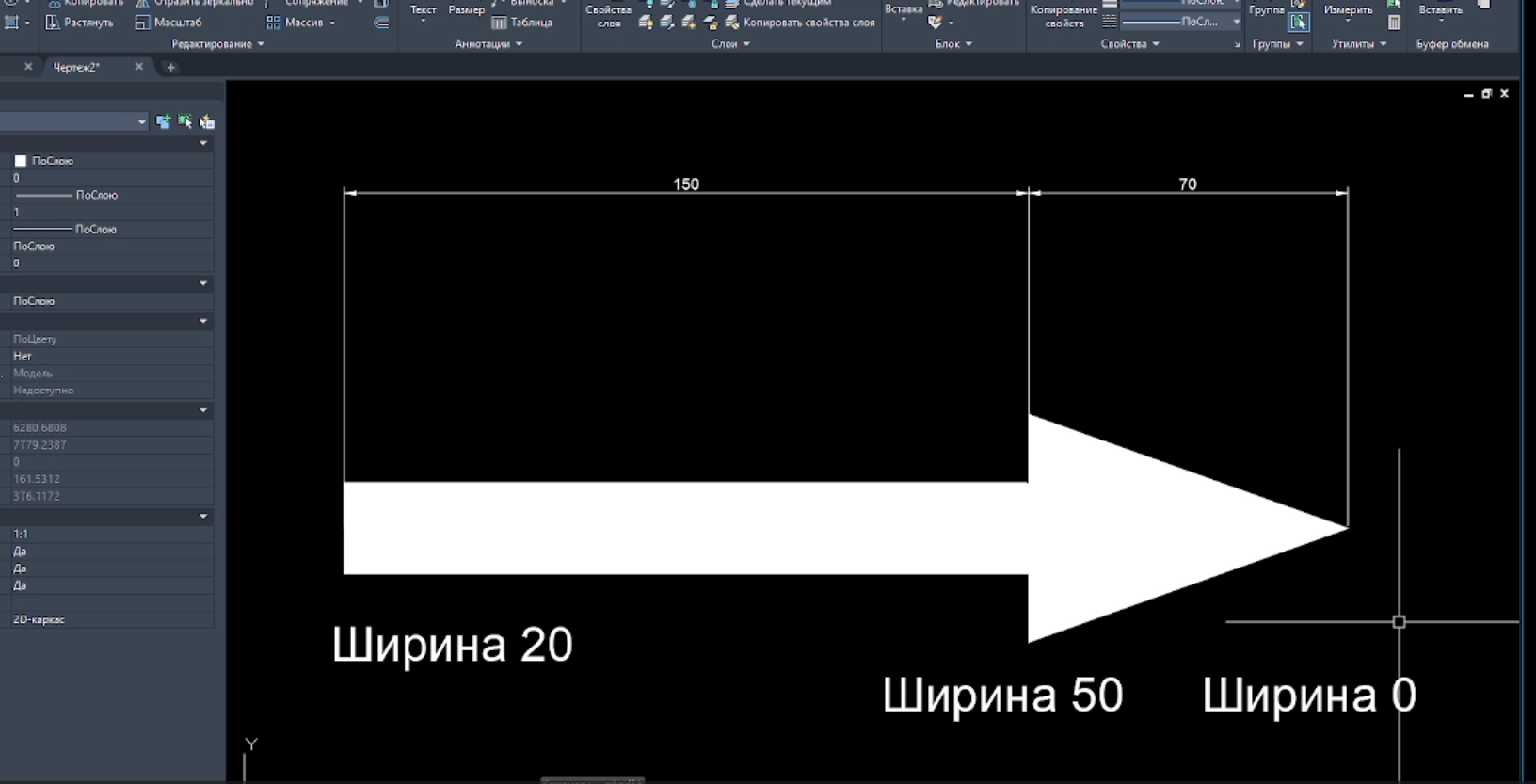The height and width of the screenshot is (784, 1536).
Task: Expand the Слои panel
Action: [730, 44]
